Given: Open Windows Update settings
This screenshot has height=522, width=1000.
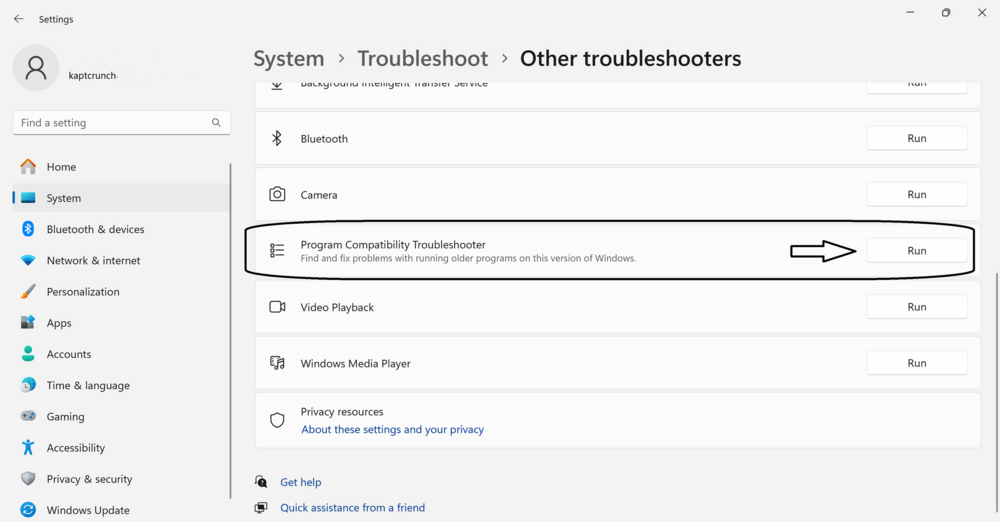Looking at the screenshot, I should coord(88,510).
